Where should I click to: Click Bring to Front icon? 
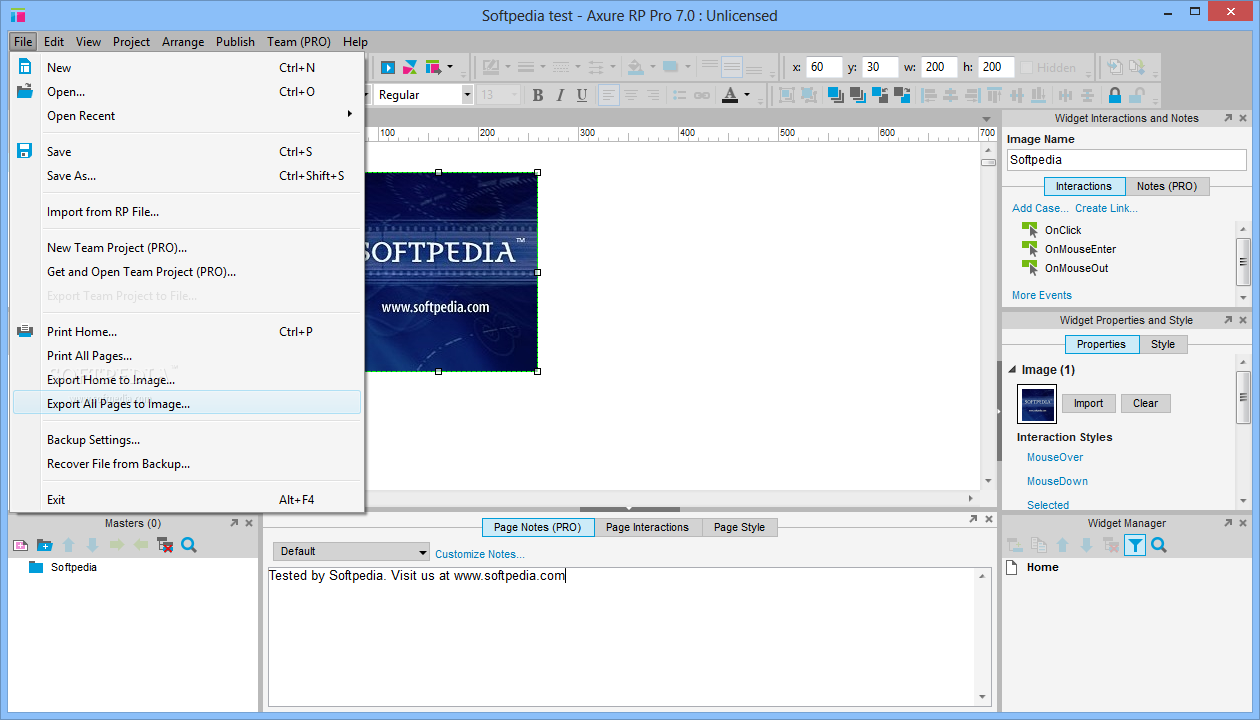pyautogui.click(x=835, y=95)
